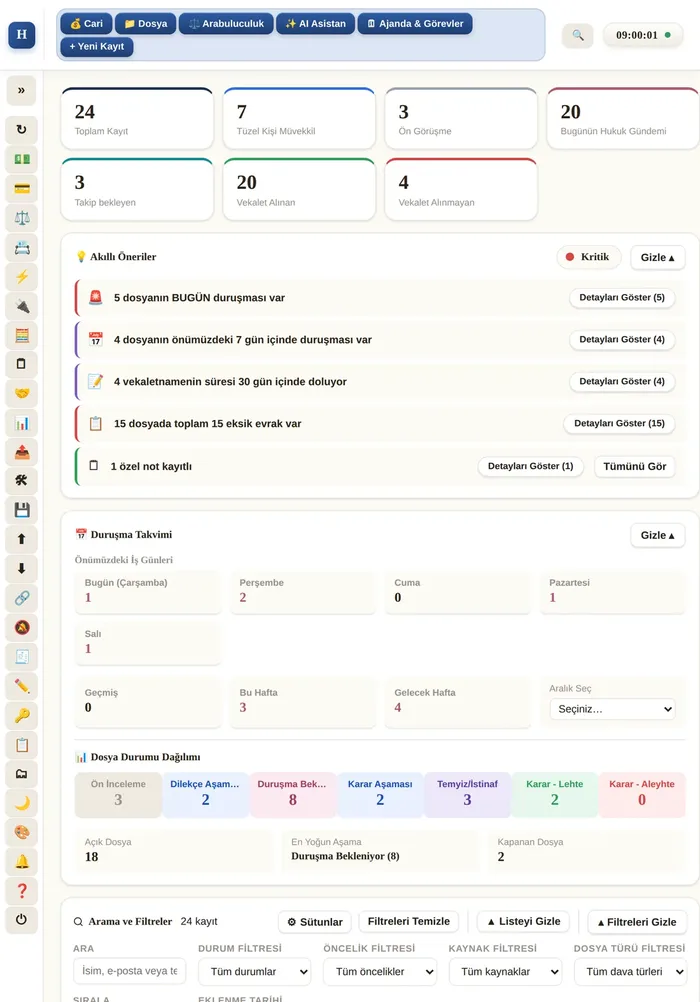The image size is (700, 1002).
Task: Click the 09:00:01 clock indicator
Action: (642, 35)
